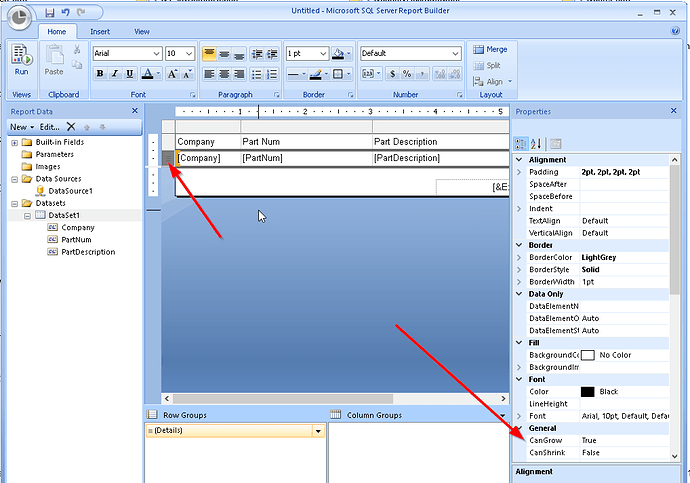Viewport: 690px width, 483px height.
Task: Toggle Italic formatting
Action: pyautogui.click(x=115, y=73)
